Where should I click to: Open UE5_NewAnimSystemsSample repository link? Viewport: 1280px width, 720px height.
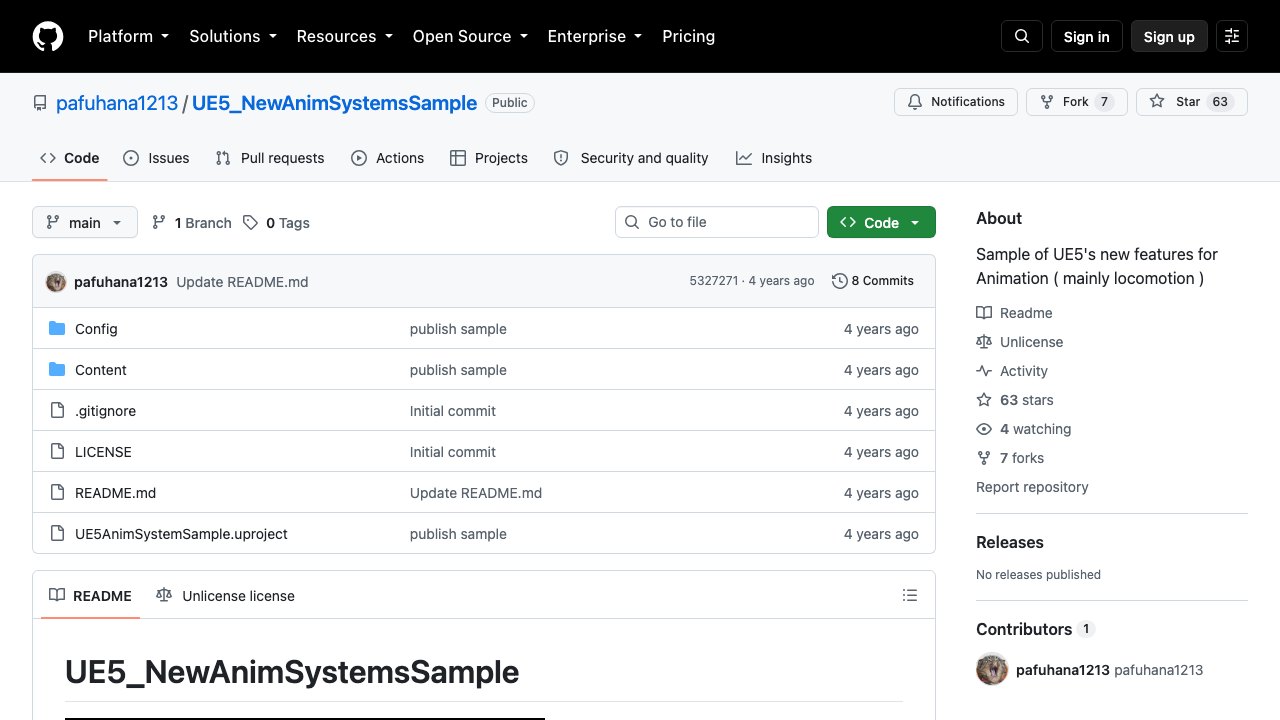coord(334,103)
